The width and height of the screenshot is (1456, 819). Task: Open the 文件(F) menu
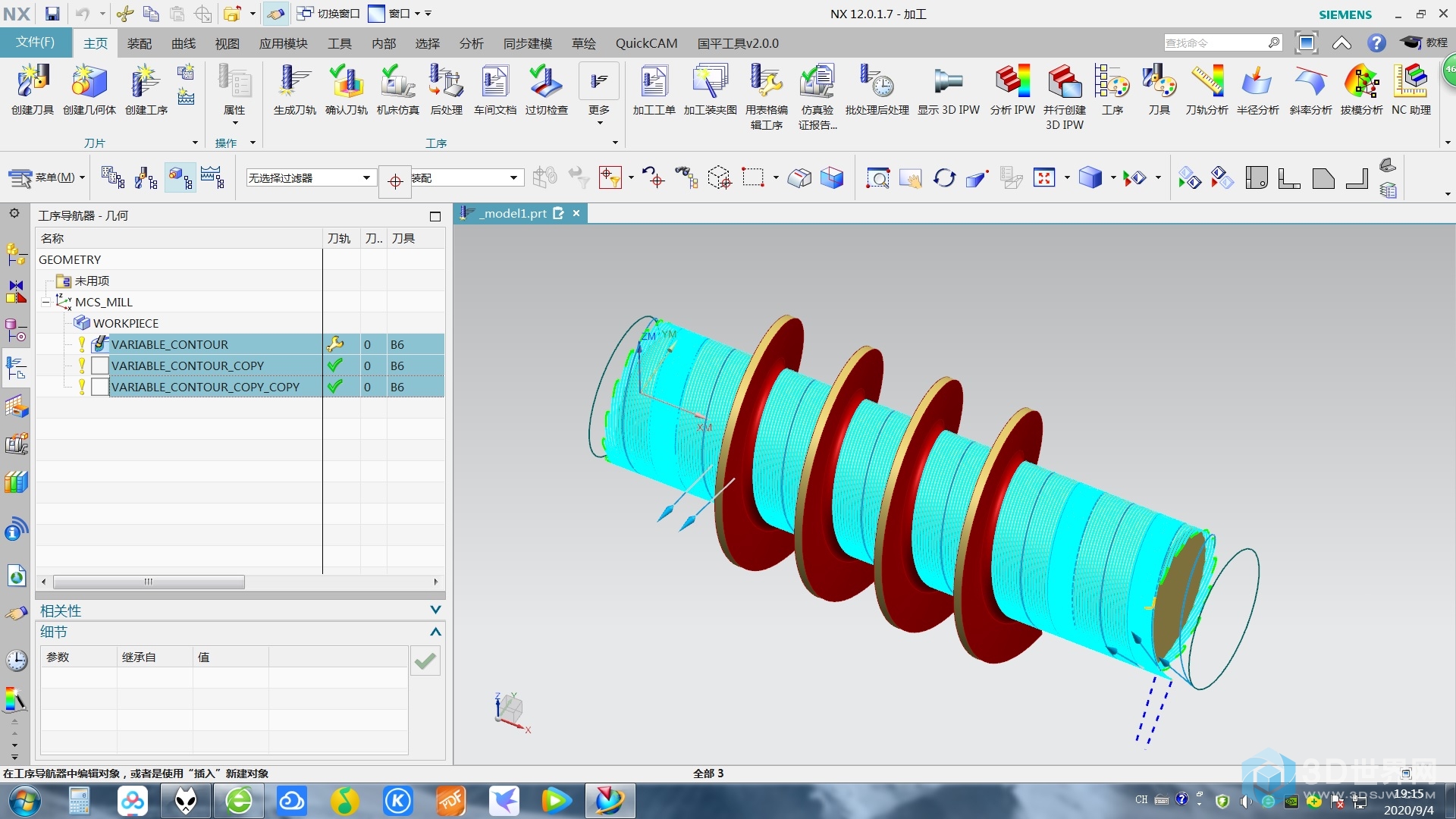pyautogui.click(x=36, y=42)
